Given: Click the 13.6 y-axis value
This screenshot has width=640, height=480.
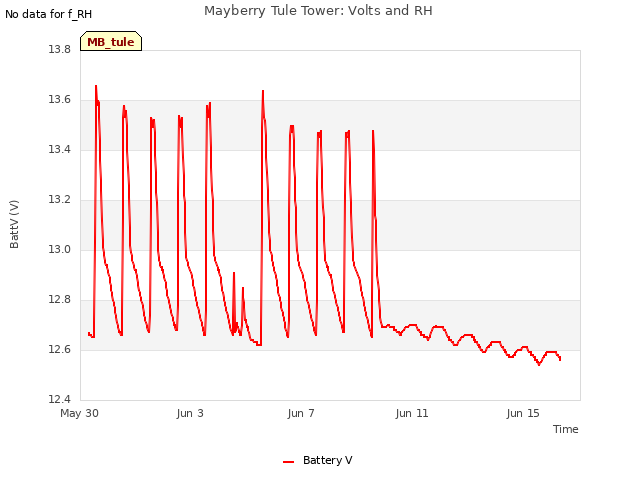Looking at the screenshot, I should click(60, 100).
